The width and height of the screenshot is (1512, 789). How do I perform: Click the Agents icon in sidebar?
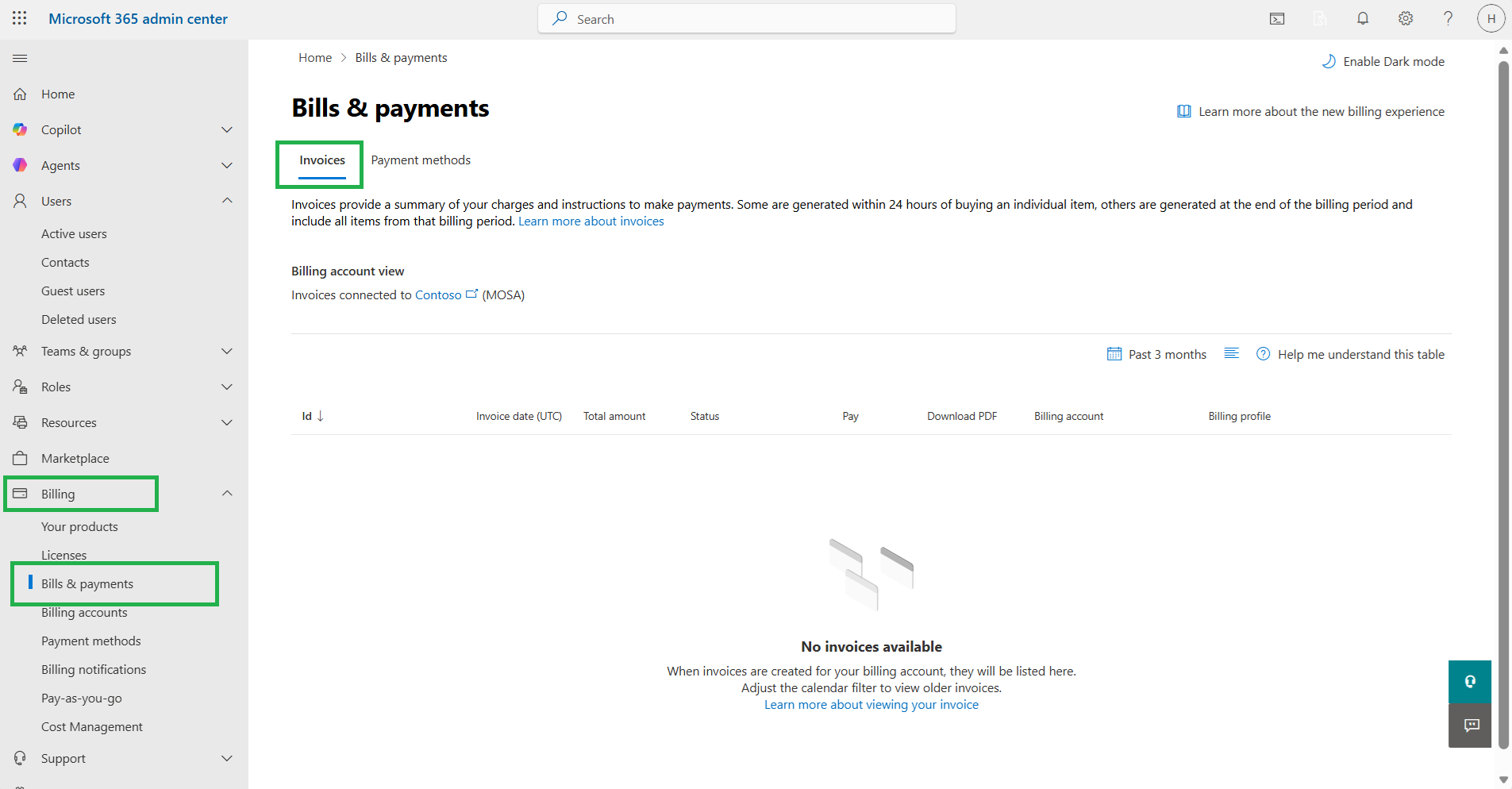coord(21,165)
